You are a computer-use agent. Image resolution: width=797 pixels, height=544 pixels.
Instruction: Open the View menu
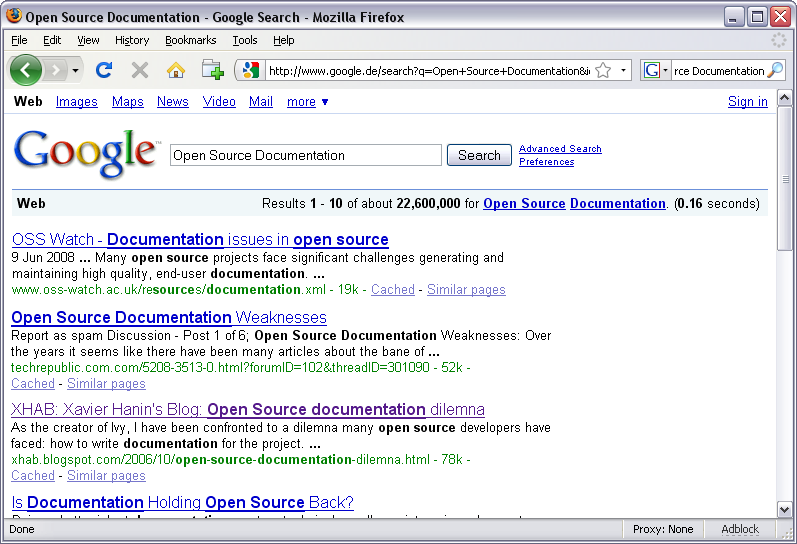coord(88,40)
